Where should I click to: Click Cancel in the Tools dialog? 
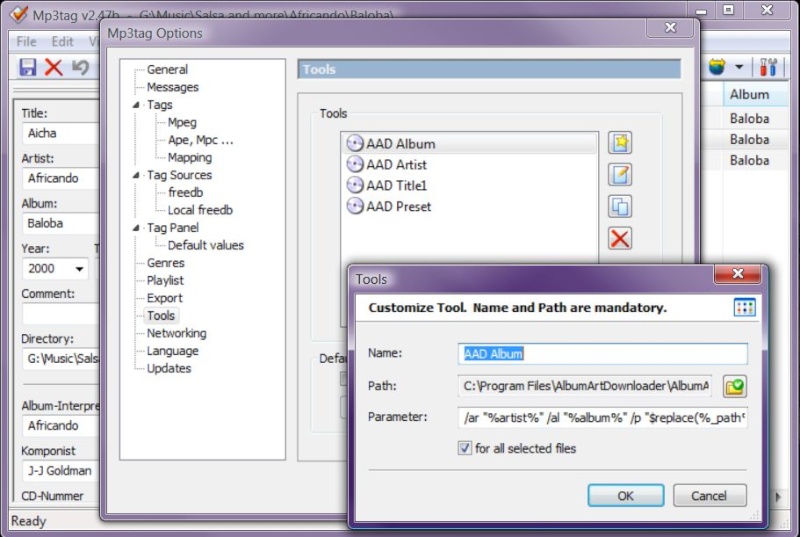(x=709, y=495)
